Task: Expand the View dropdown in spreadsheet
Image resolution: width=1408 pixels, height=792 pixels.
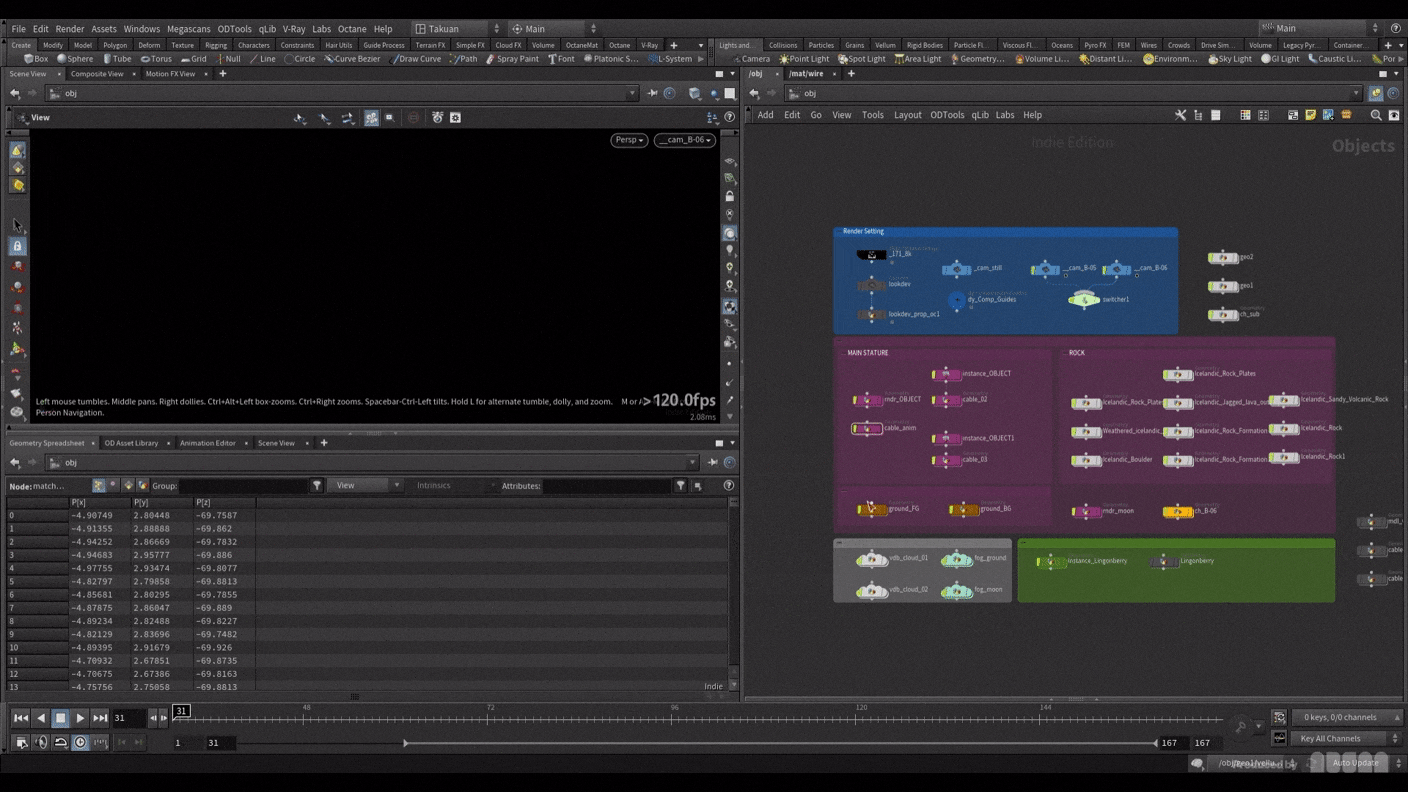Action: pos(367,486)
